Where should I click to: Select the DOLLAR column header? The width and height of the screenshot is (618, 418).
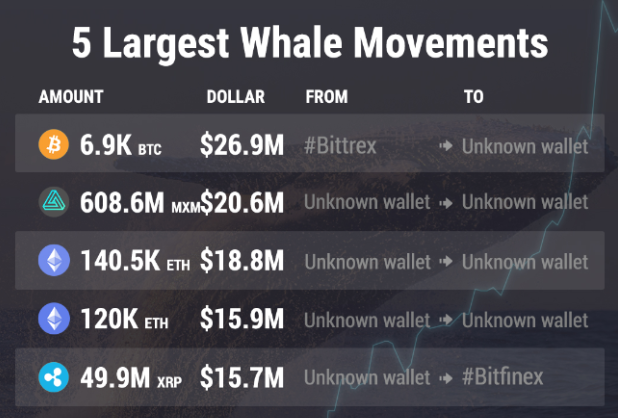[x=236, y=97]
